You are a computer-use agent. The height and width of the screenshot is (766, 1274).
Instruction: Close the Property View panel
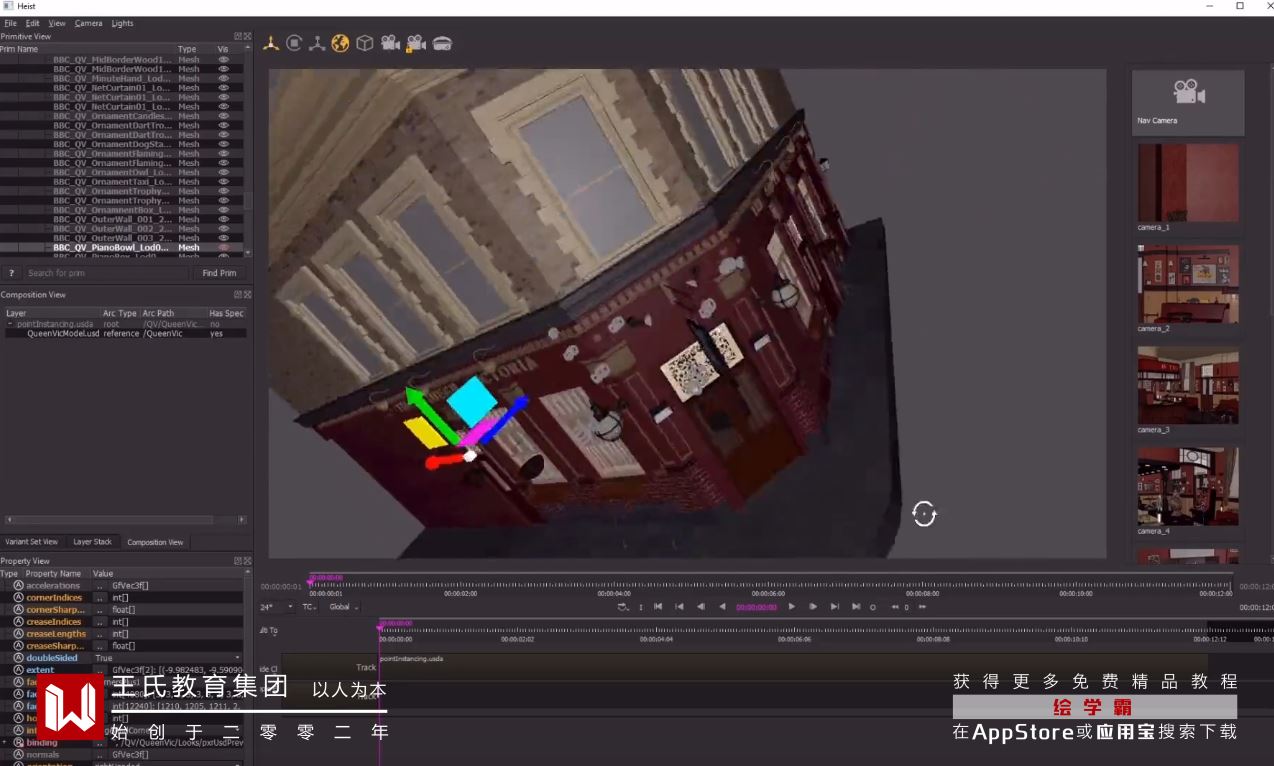pyautogui.click(x=247, y=561)
